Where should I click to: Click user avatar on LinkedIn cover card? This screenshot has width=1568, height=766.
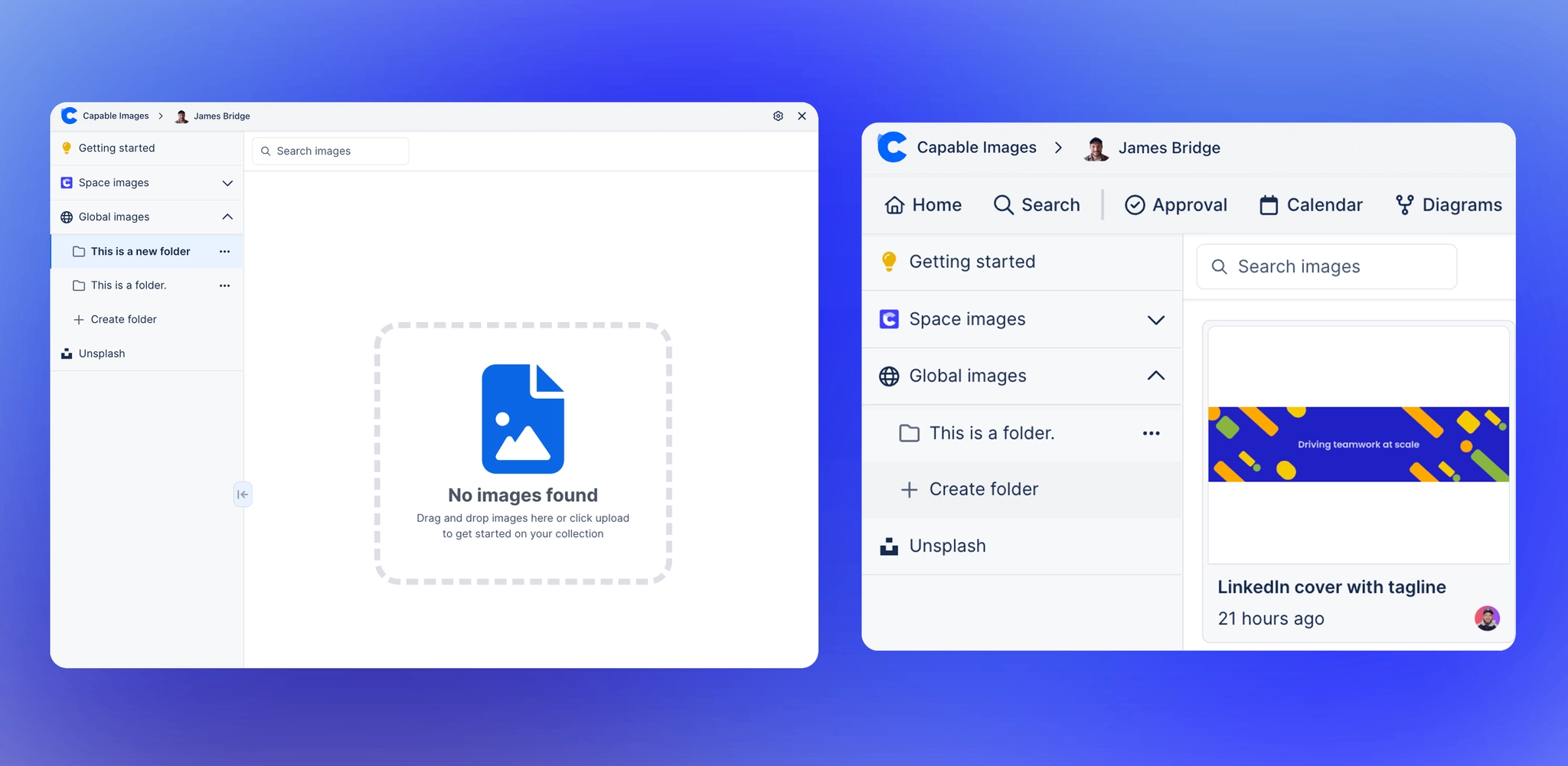[1486, 618]
